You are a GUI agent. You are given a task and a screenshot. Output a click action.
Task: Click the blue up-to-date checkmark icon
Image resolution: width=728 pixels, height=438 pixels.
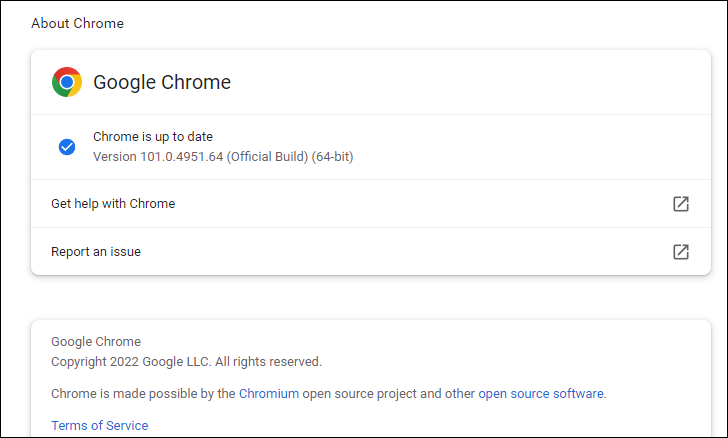point(67,147)
